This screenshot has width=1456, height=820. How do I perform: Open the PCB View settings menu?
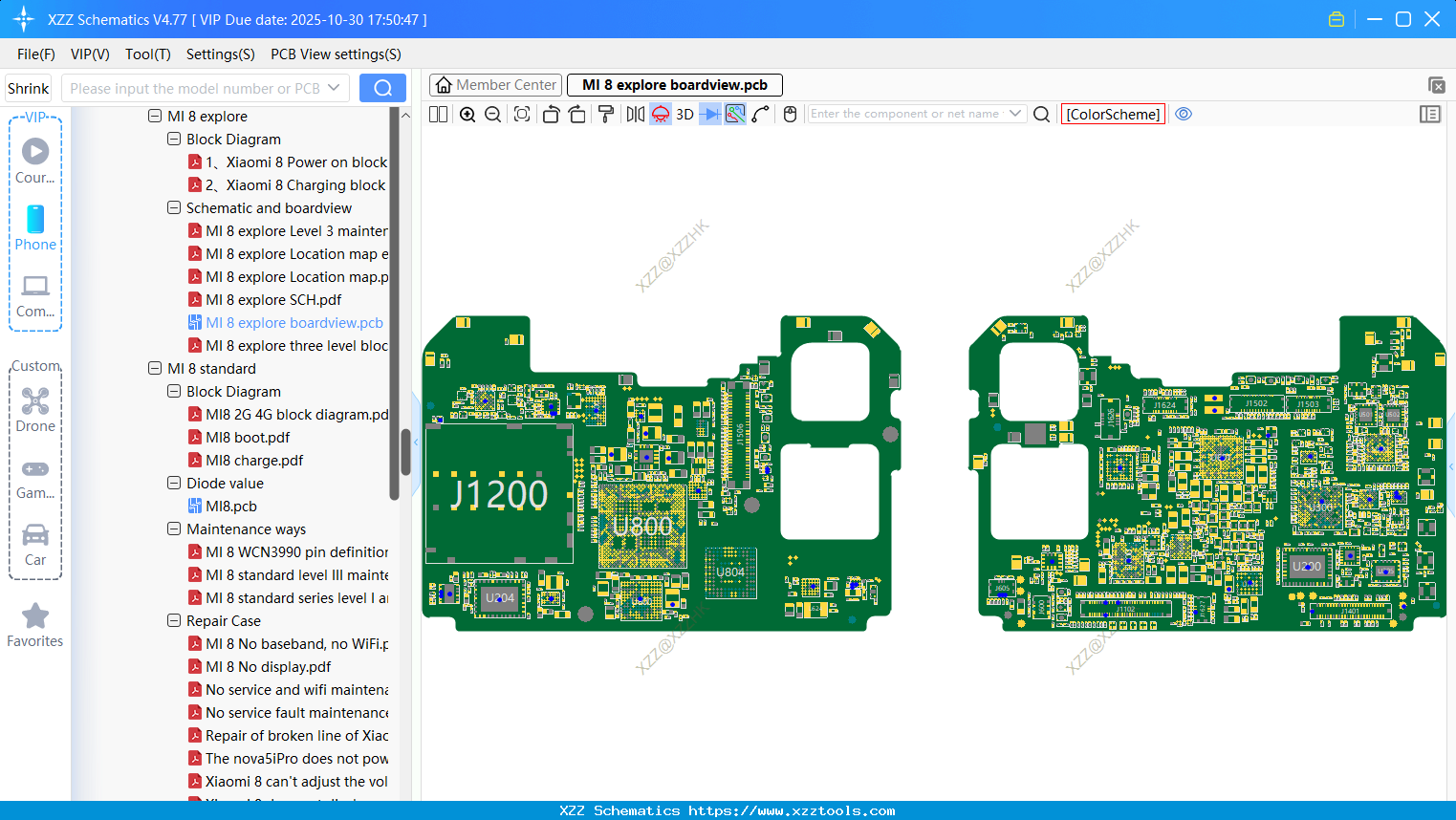(x=336, y=54)
